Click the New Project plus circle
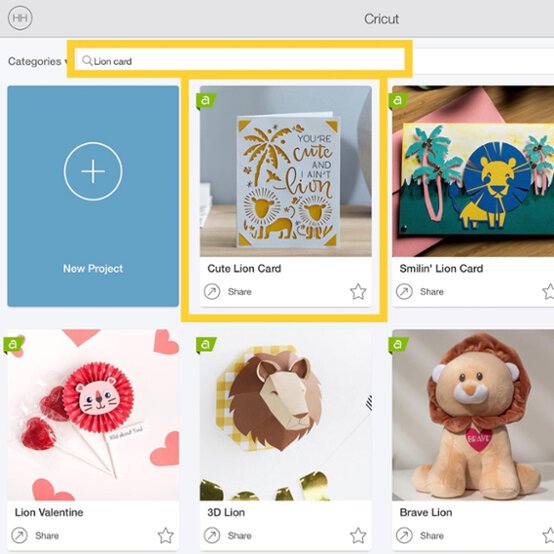 click(x=93, y=171)
